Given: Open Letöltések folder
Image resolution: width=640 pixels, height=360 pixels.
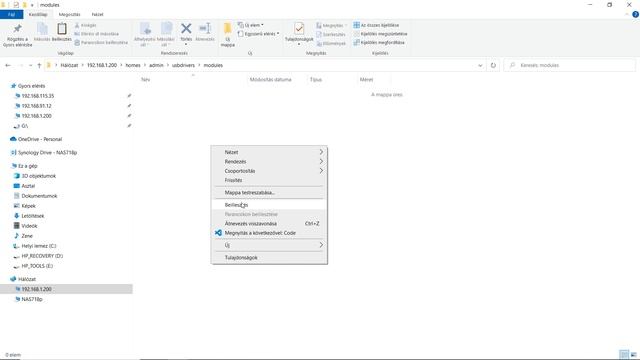Looking at the screenshot, I should pos(33,216).
